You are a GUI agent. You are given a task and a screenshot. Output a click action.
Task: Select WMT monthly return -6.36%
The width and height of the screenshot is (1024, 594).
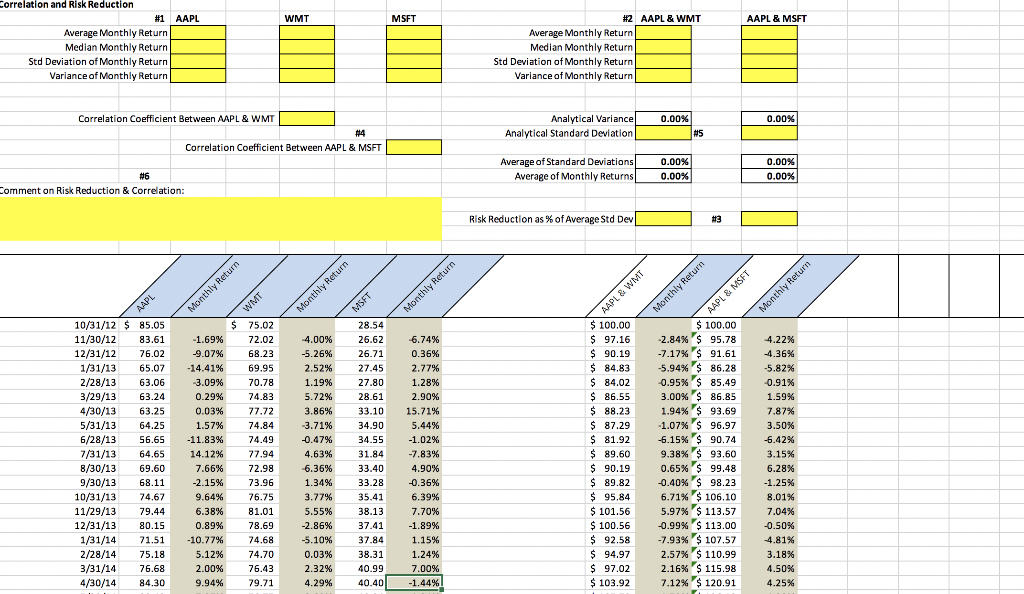tap(307, 469)
